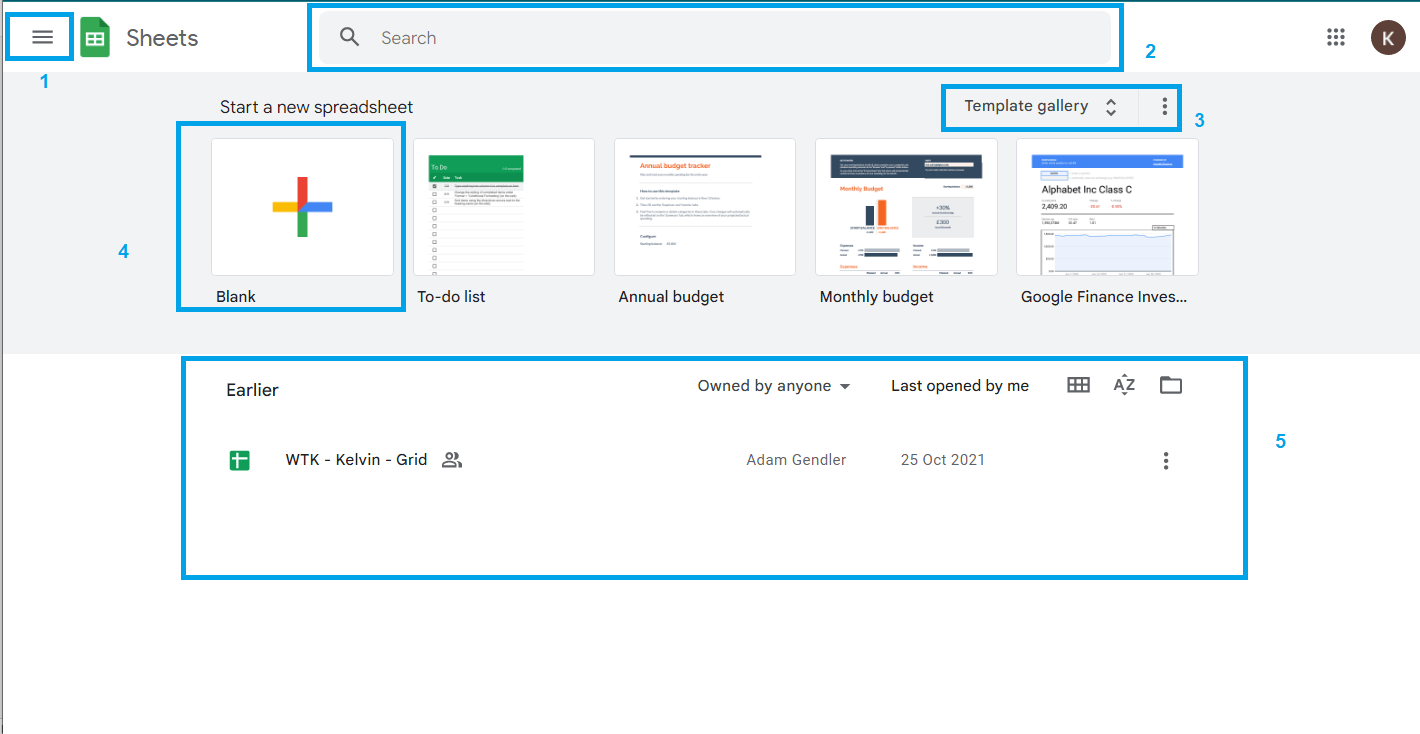
Task: Click the Sheets logo icon
Action: [95, 36]
